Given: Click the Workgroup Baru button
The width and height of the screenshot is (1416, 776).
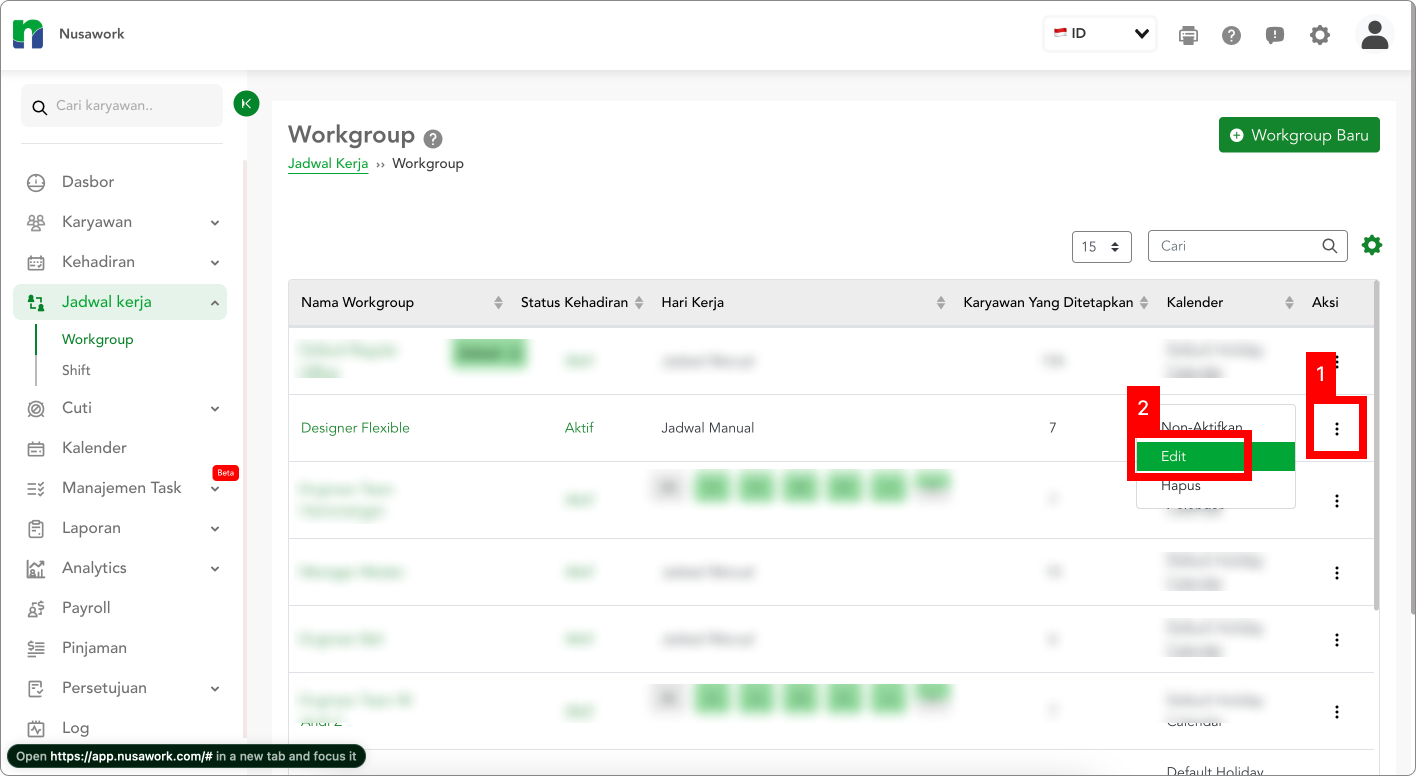Looking at the screenshot, I should pyautogui.click(x=1299, y=135).
